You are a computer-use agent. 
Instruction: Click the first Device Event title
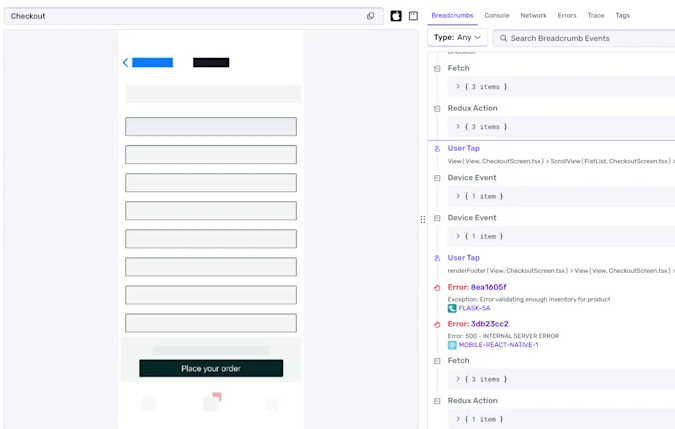pyautogui.click(x=472, y=177)
